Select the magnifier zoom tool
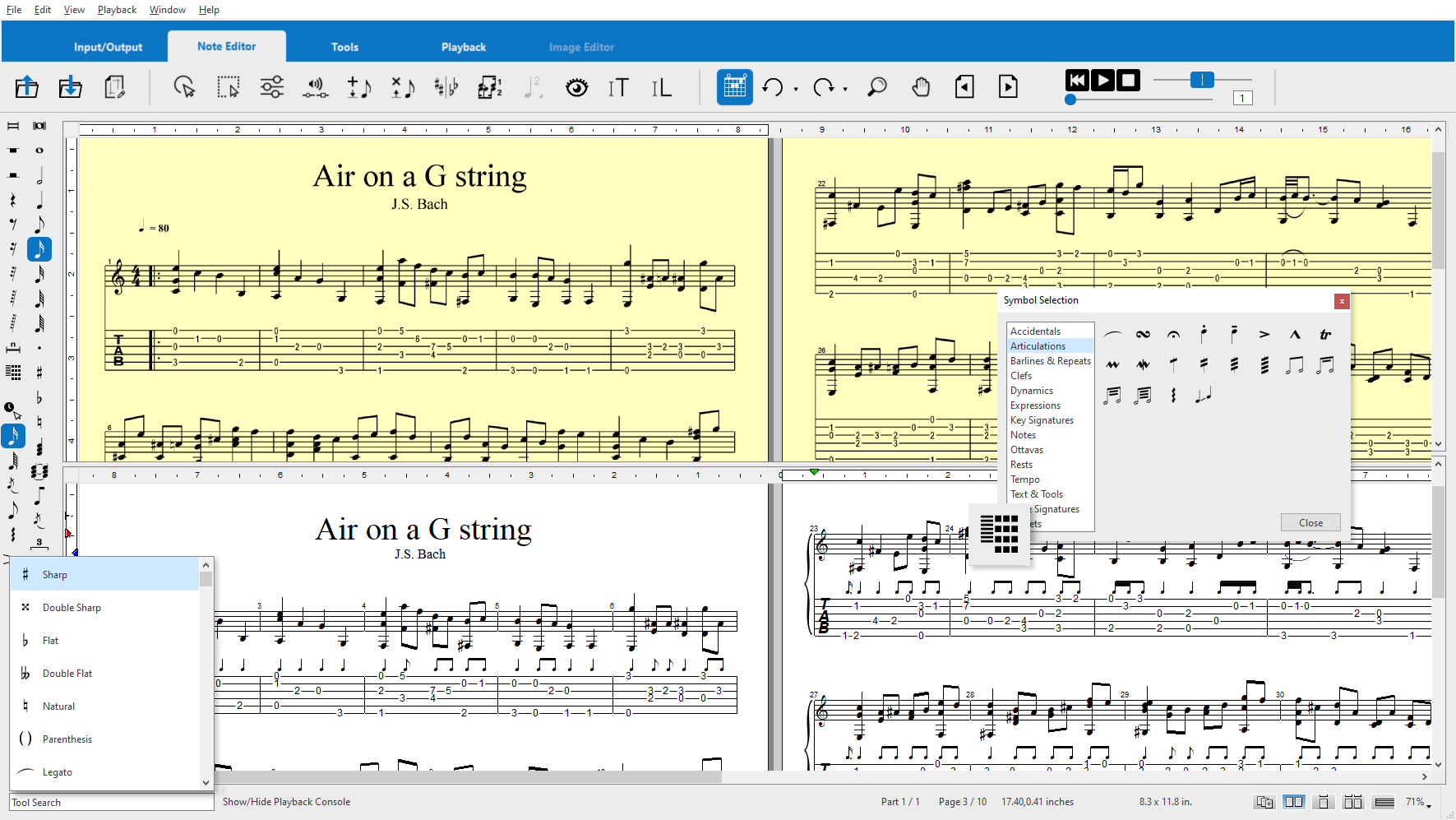Screen dimensions: 1456x820 pyautogui.click(x=877, y=86)
